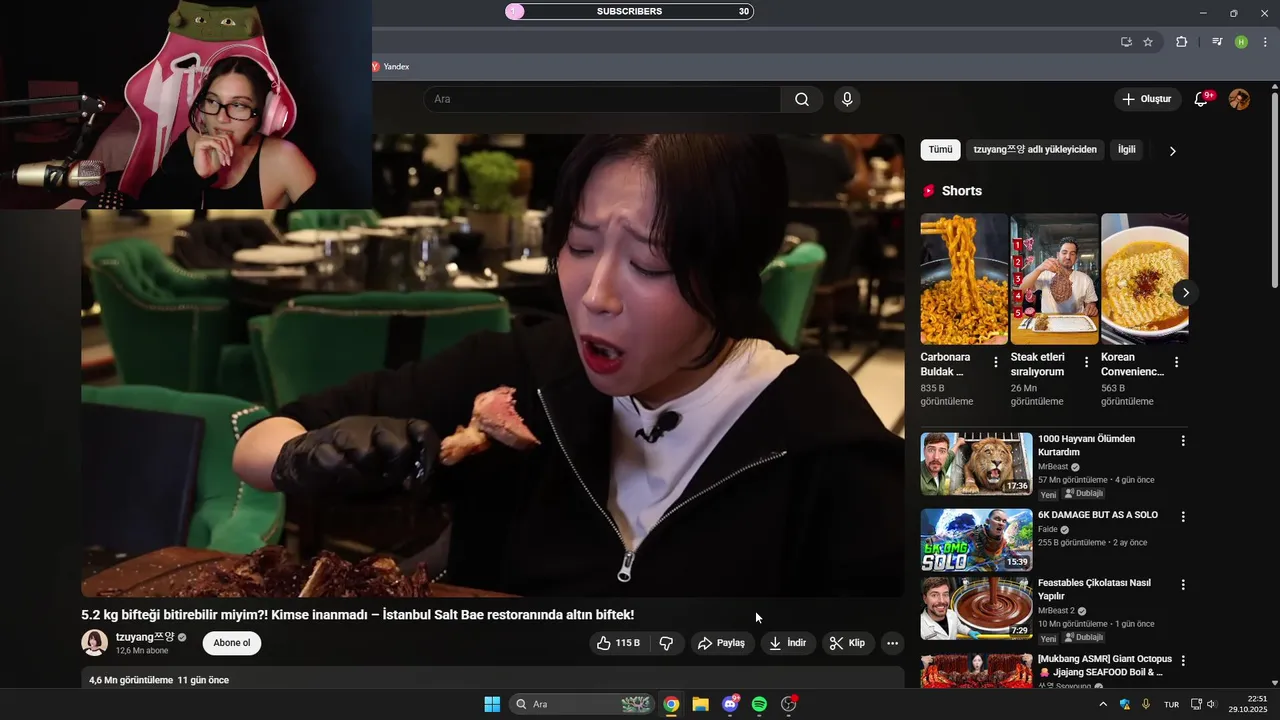Open OBS Studio from the taskbar

click(x=789, y=704)
